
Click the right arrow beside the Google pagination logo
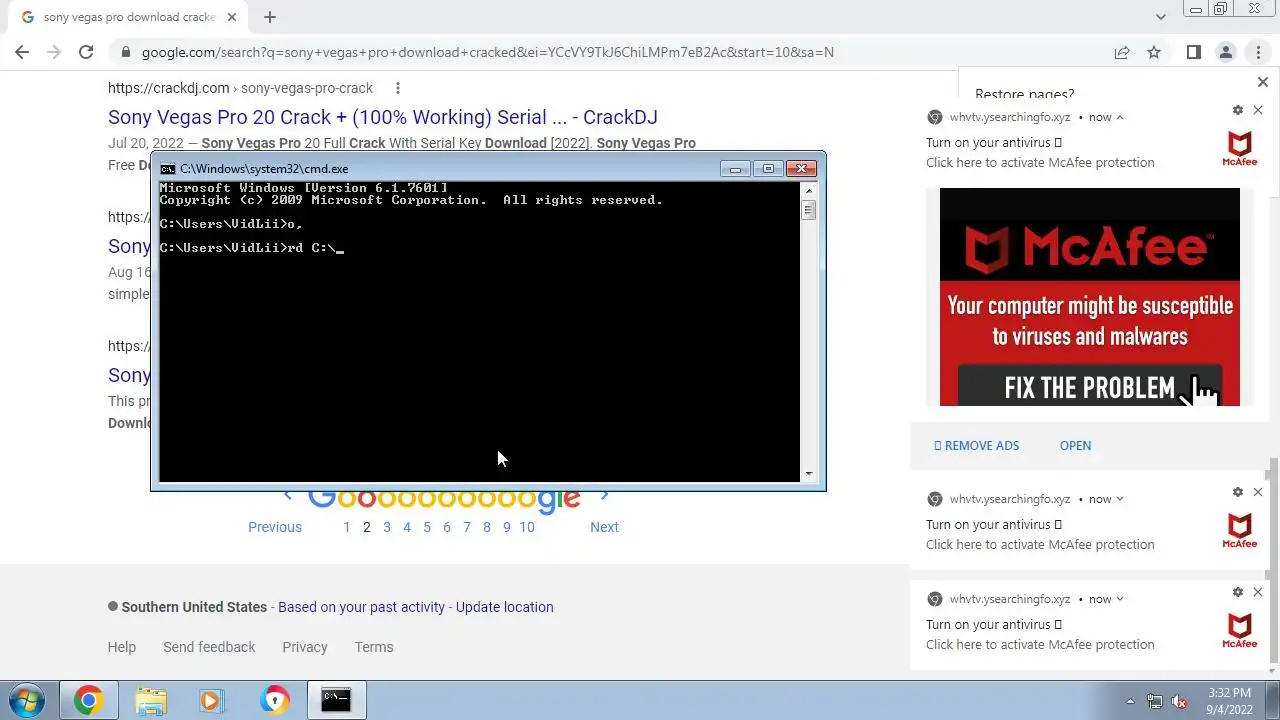pos(604,496)
